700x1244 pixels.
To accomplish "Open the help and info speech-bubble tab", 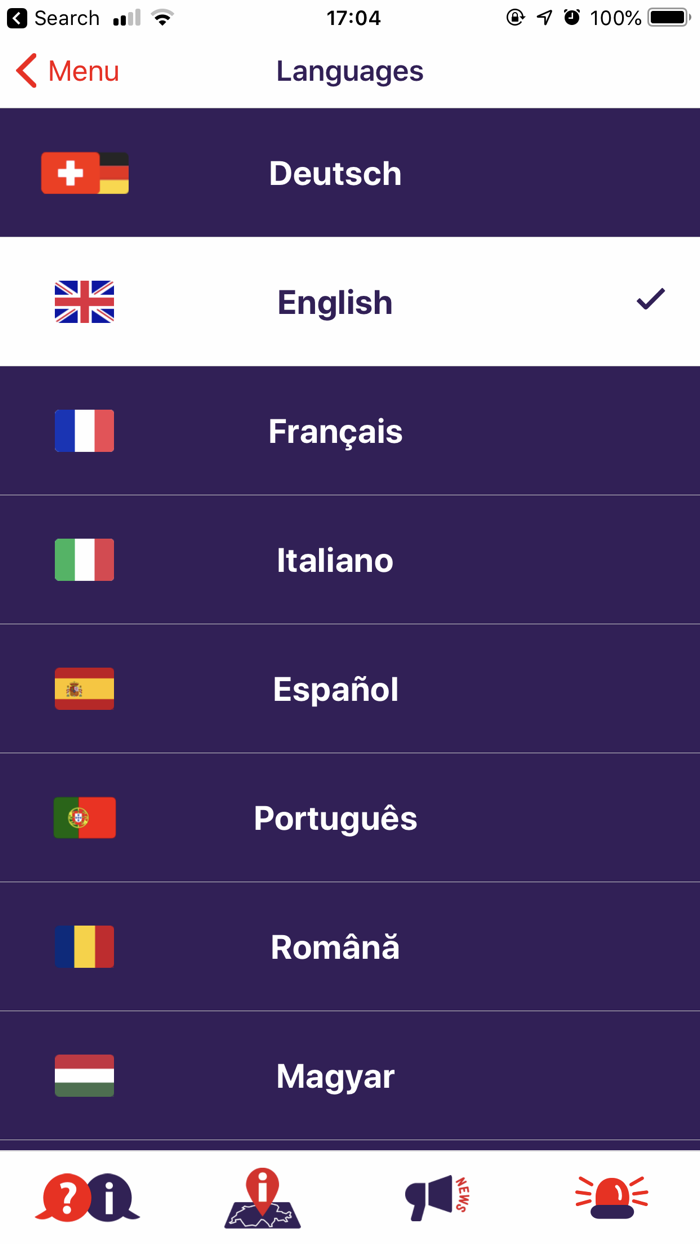I will coord(88,1197).
